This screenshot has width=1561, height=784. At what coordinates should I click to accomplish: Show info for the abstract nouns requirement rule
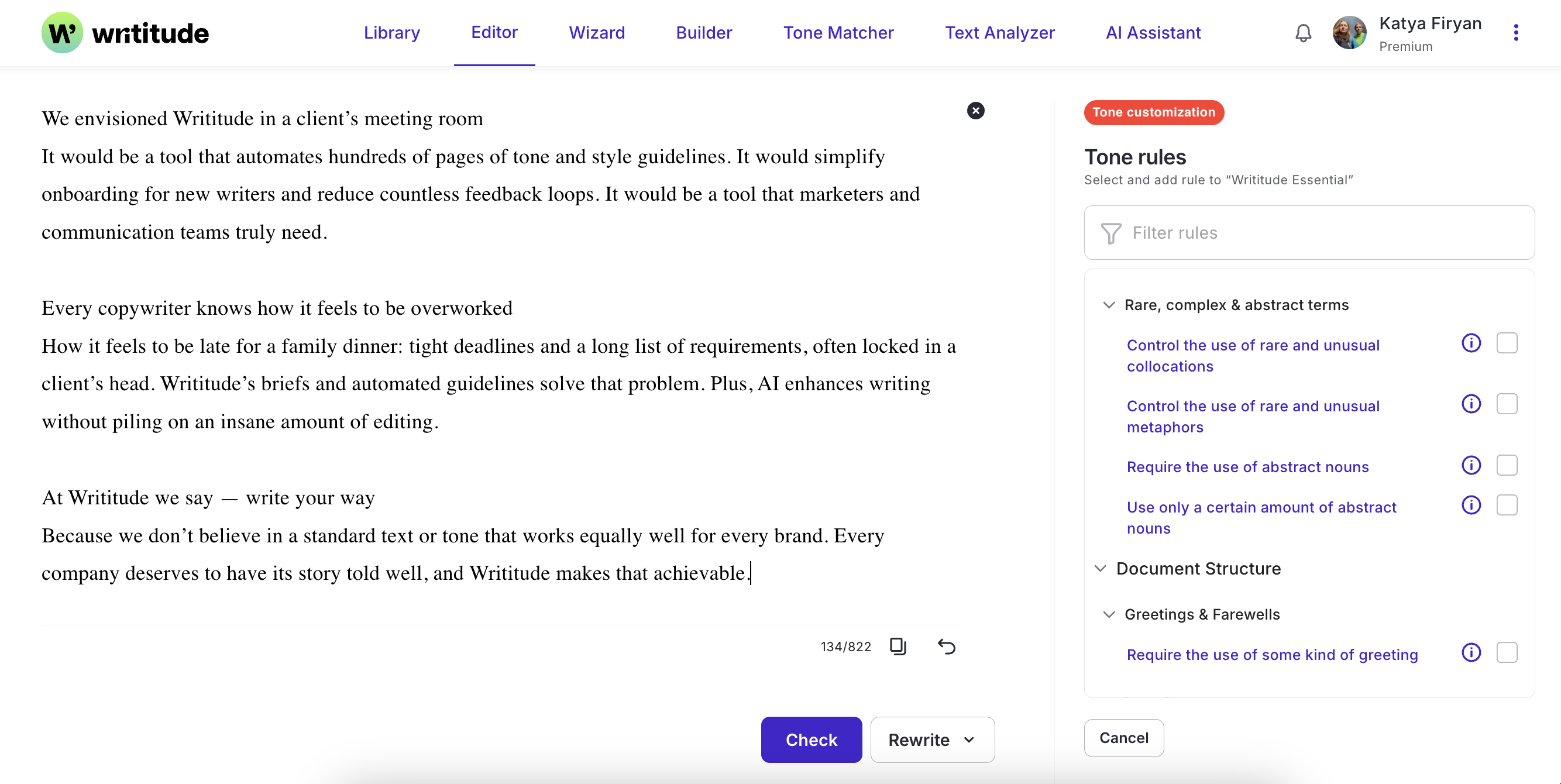coord(1471,465)
